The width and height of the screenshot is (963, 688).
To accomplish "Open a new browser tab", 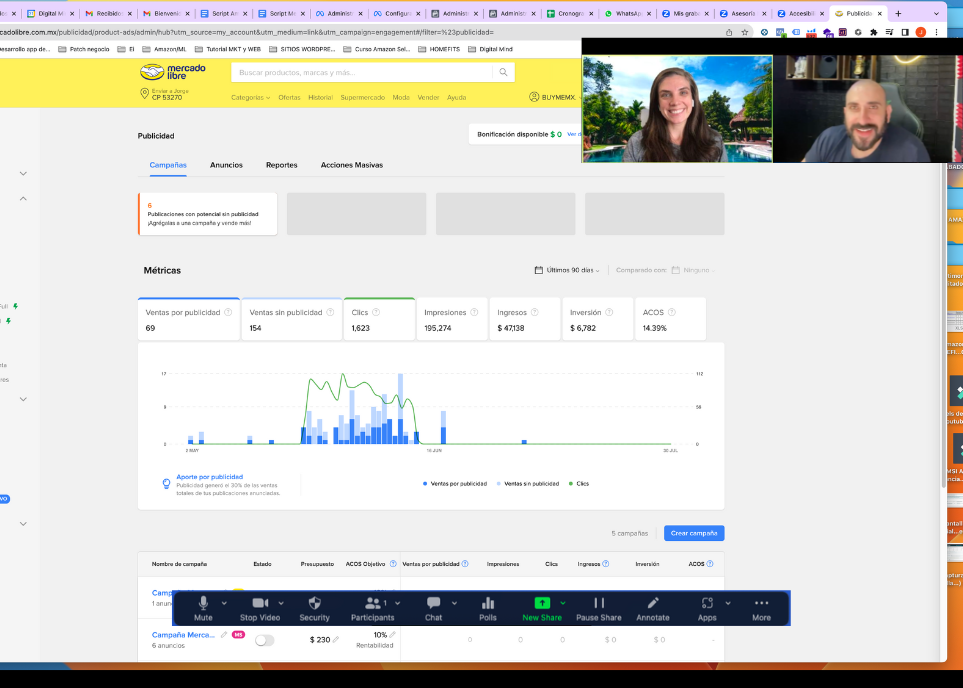I will 899,13.
